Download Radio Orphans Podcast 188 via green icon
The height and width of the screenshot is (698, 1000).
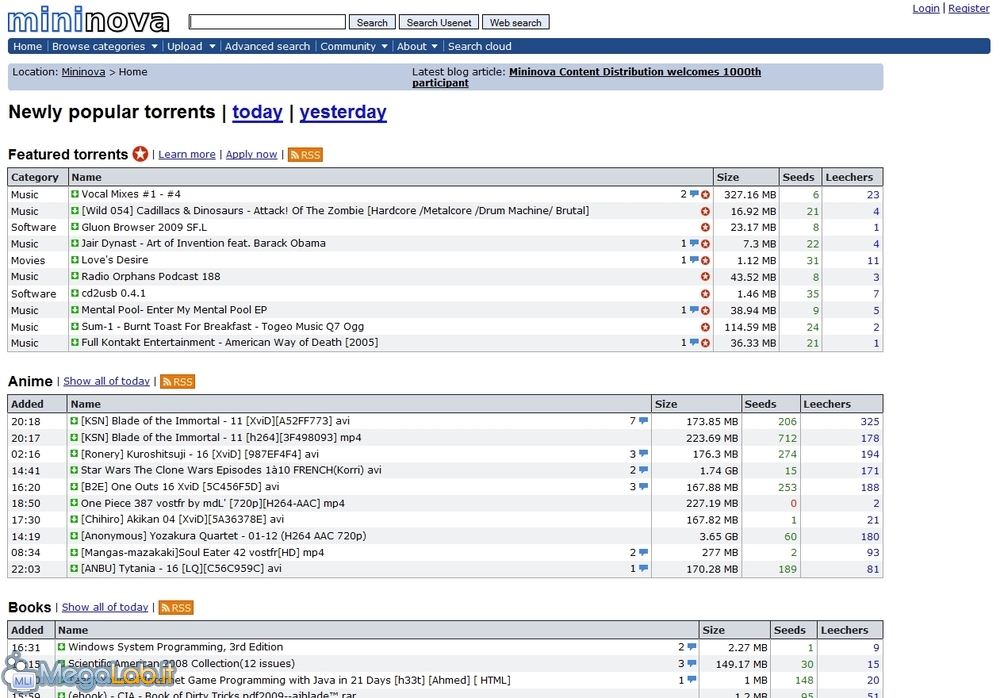75,276
